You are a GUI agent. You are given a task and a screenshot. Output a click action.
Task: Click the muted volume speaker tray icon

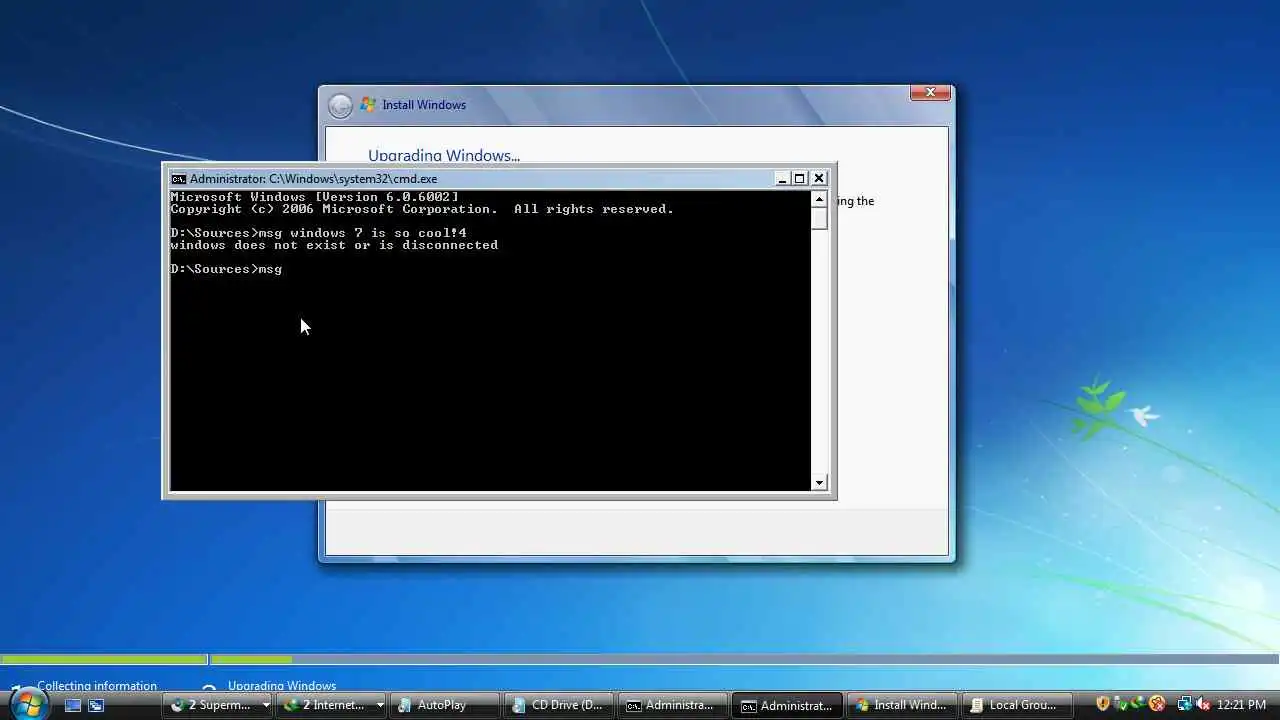(1203, 704)
